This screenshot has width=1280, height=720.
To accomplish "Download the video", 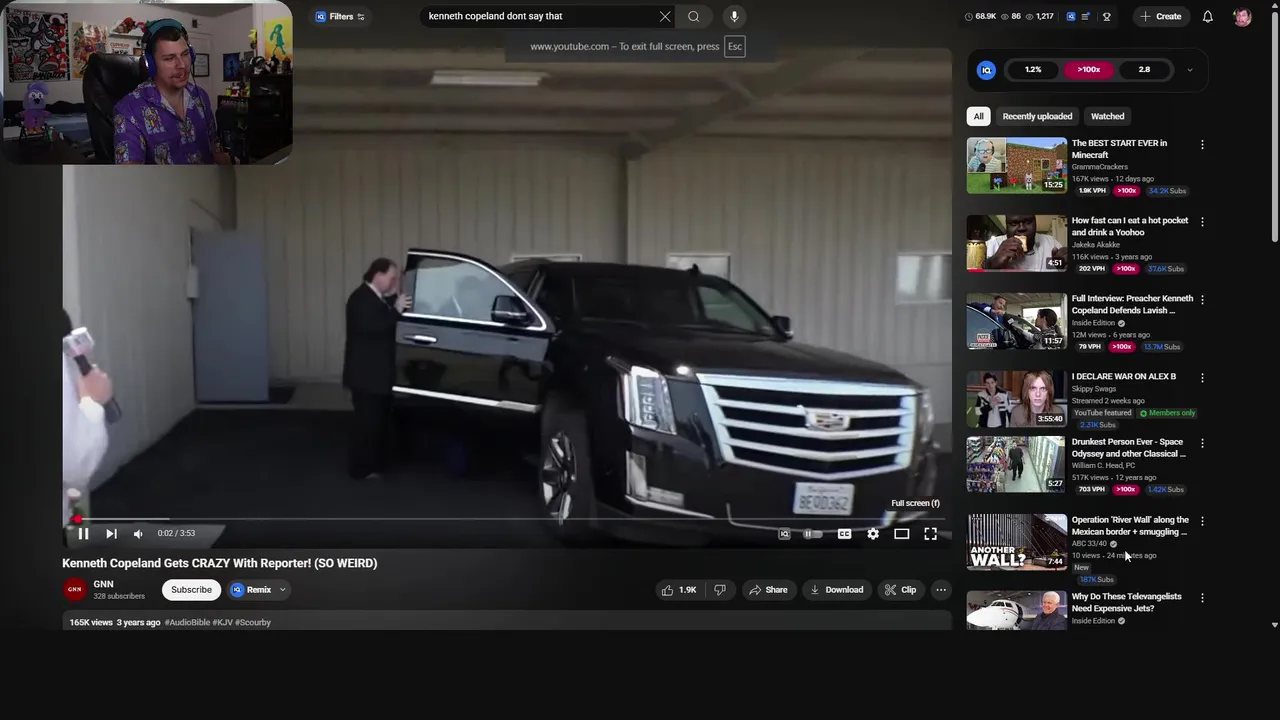I will (x=837, y=590).
